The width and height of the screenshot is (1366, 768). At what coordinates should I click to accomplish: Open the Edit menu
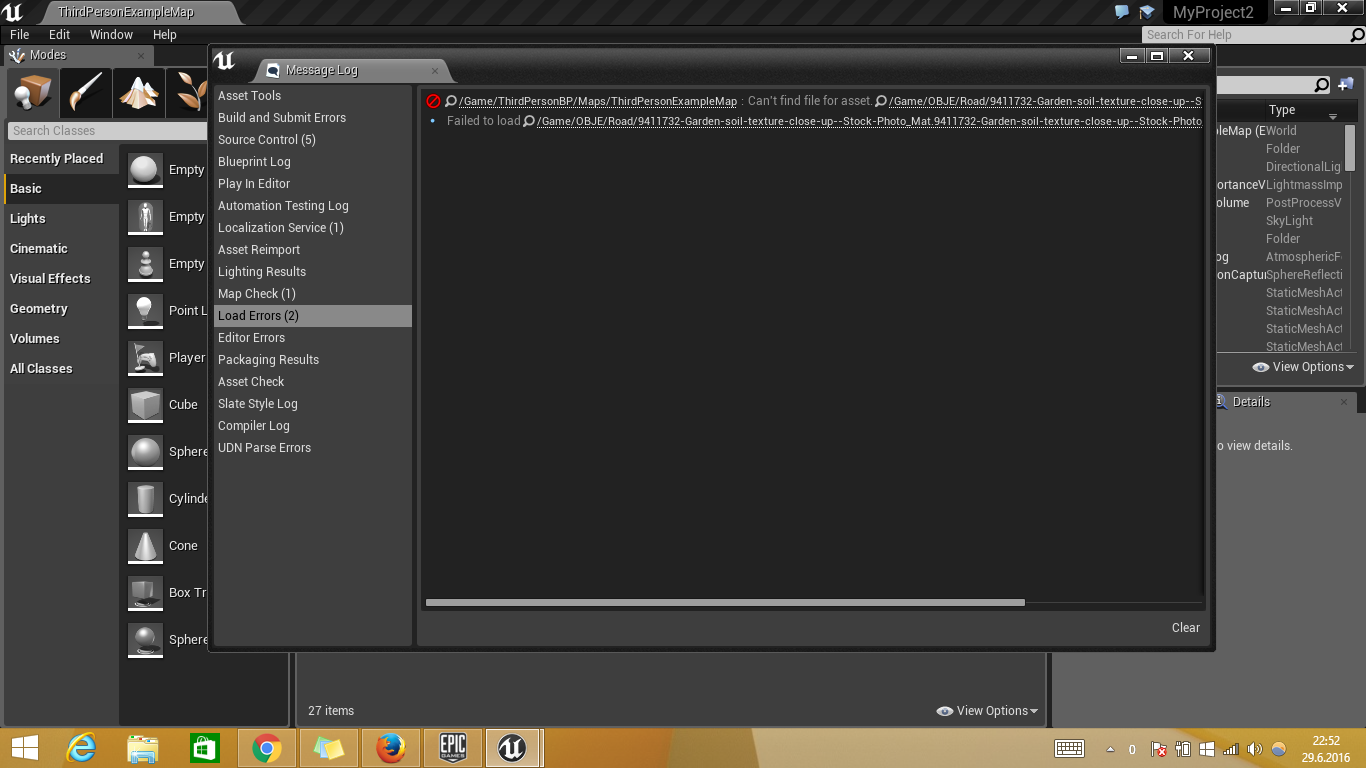(60, 34)
